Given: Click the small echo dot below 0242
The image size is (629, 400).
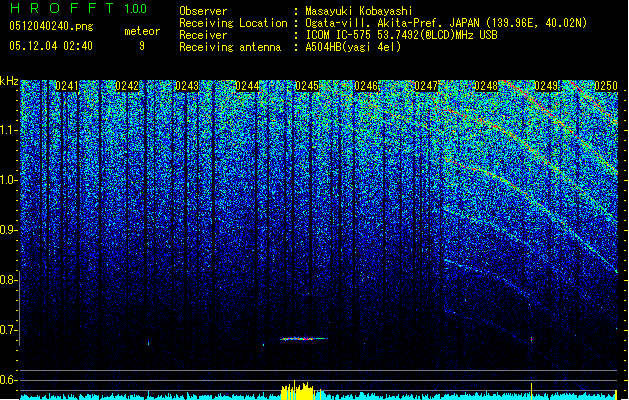Looking at the screenshot, I should (148, 343).
